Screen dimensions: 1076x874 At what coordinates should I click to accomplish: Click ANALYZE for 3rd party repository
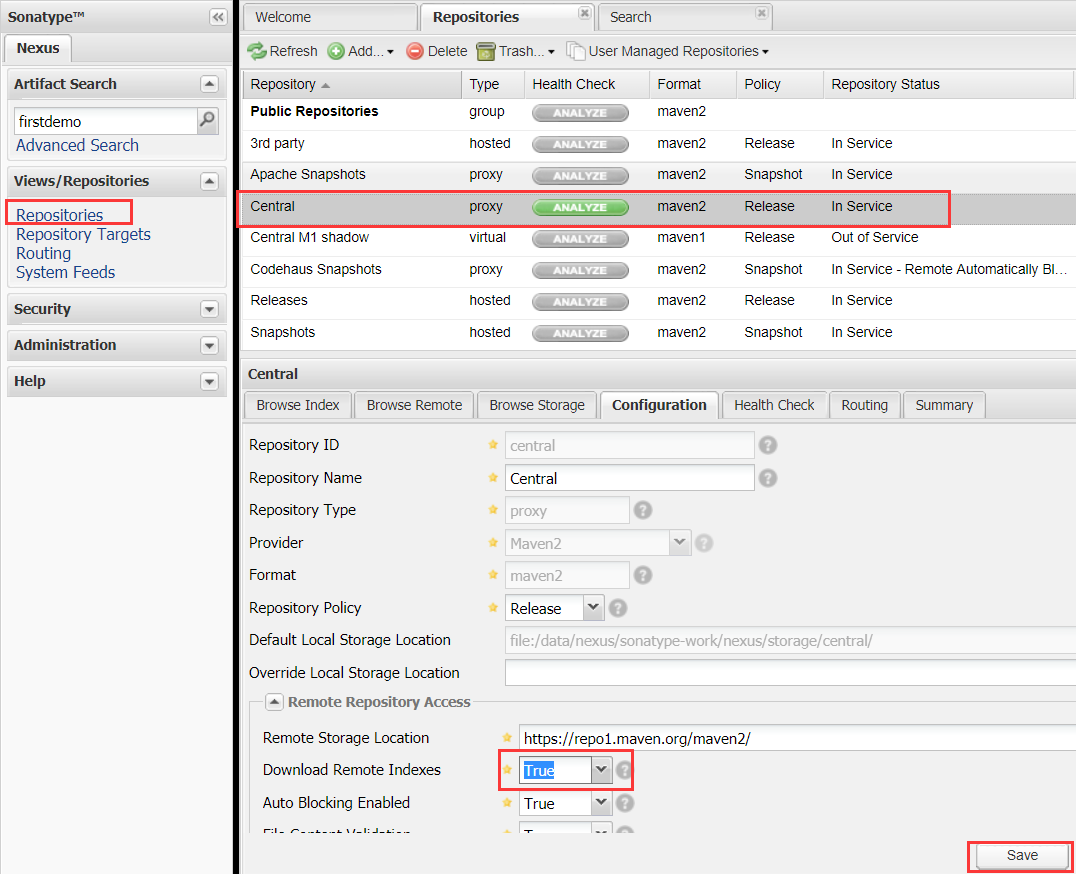pyautogui.click(x=580, y=144)
